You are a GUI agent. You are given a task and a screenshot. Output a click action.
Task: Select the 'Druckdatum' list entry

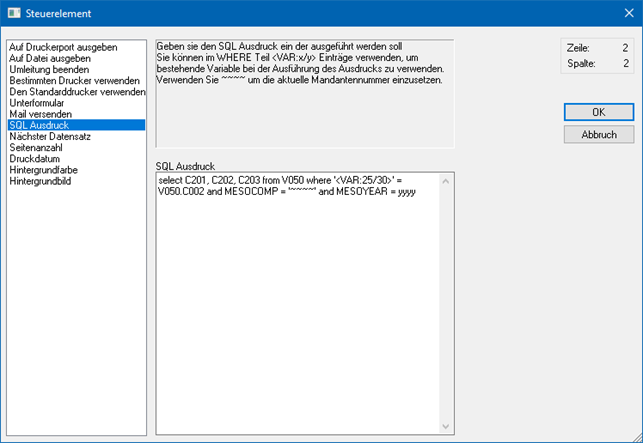pos(35,158)
